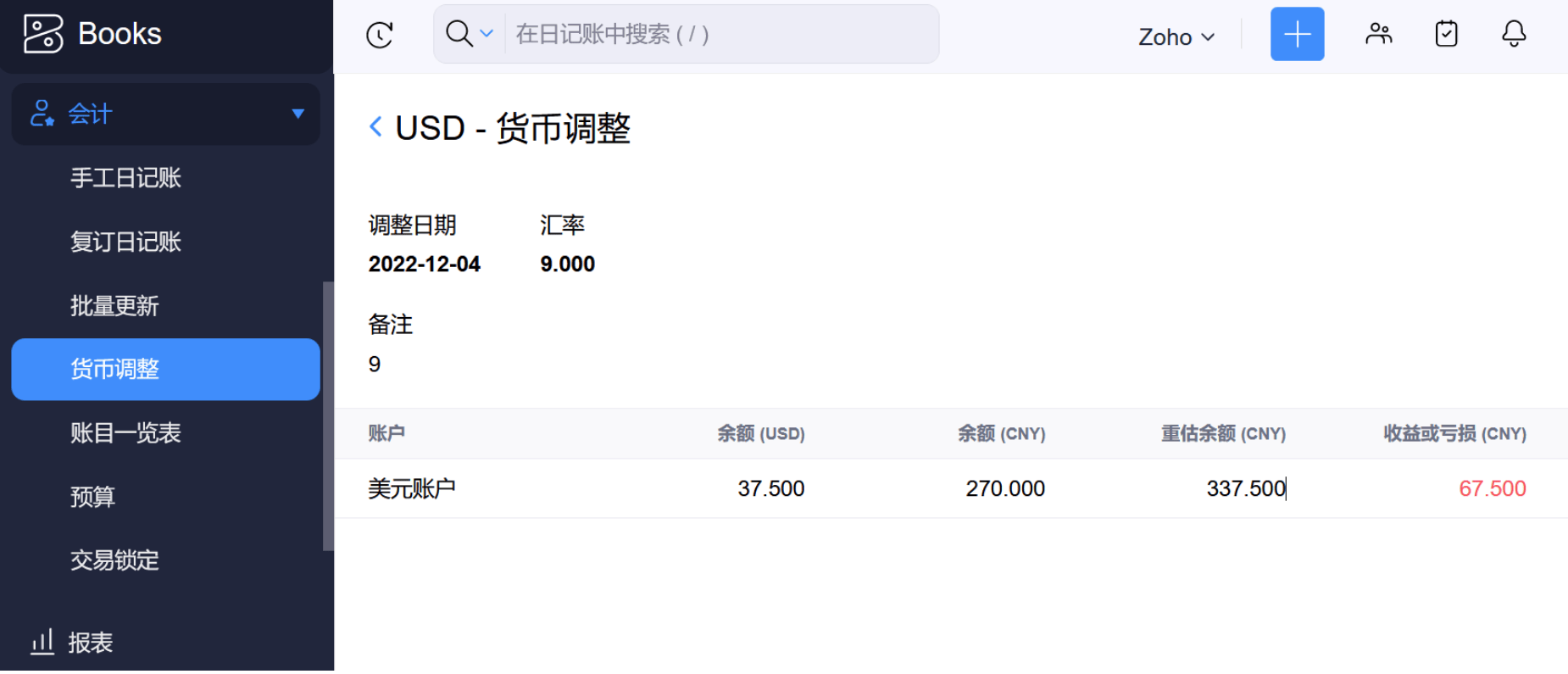1568x674 pixels.
Task: Click the 2022-12-04 adjustment date
Action: [424, 264]
